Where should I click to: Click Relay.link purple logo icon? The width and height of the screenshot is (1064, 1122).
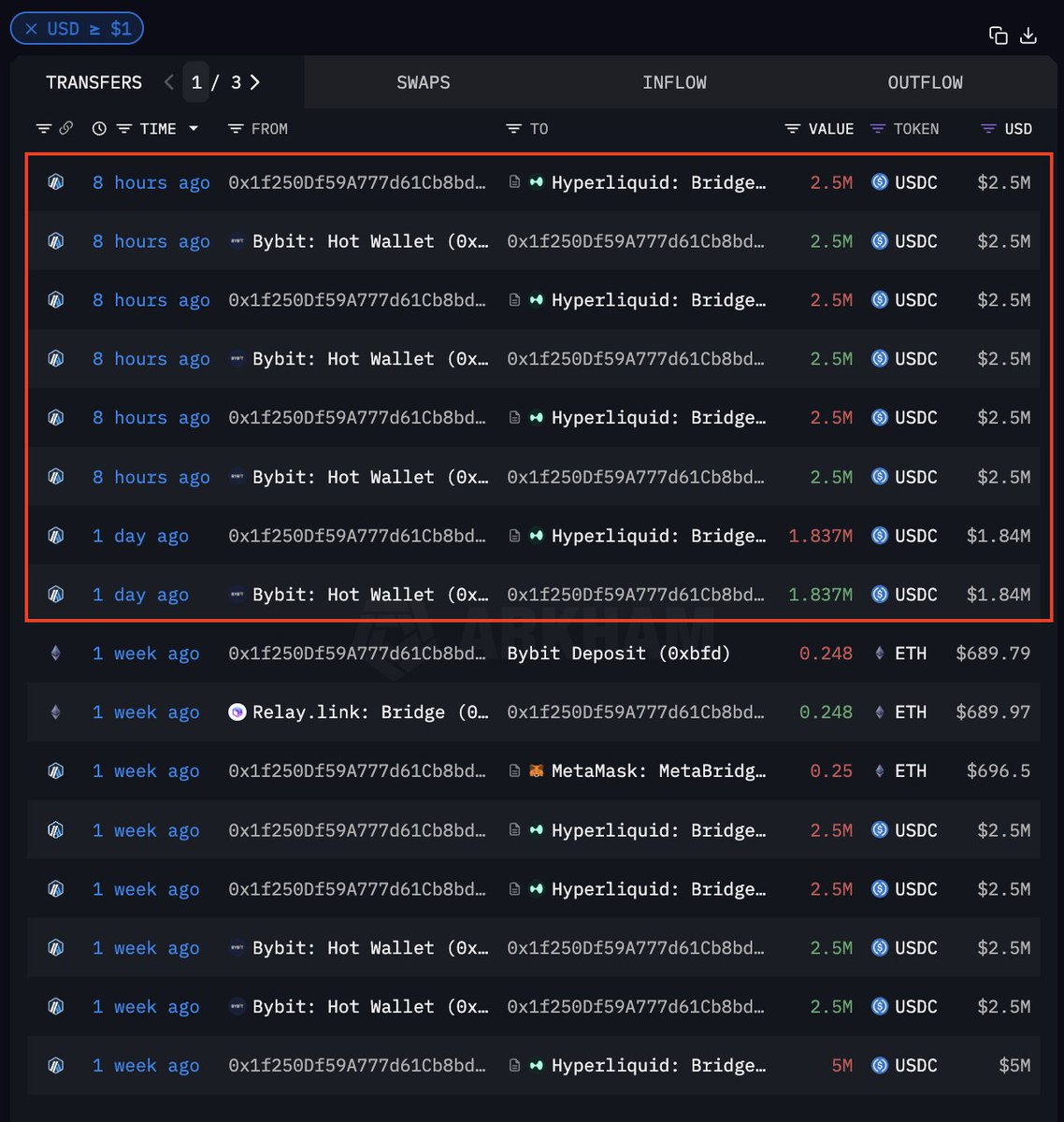237,712
